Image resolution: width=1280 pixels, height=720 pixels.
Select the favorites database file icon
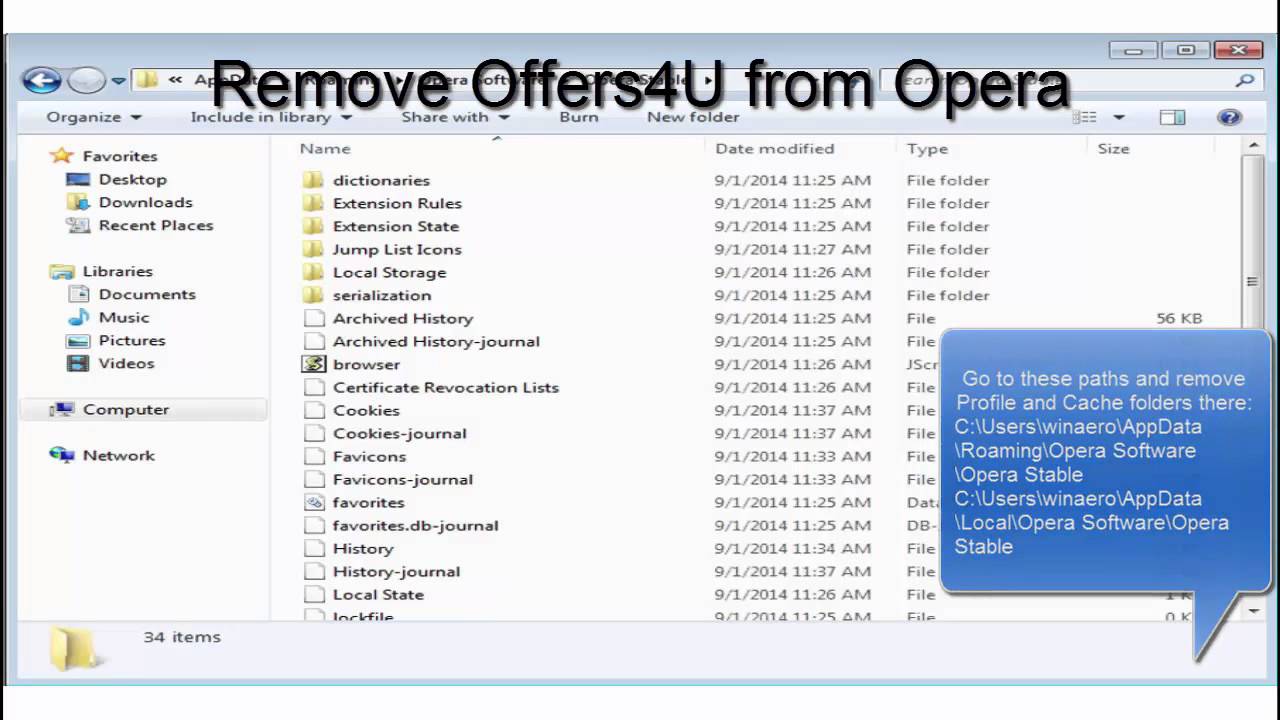click(x=314, y=502)
